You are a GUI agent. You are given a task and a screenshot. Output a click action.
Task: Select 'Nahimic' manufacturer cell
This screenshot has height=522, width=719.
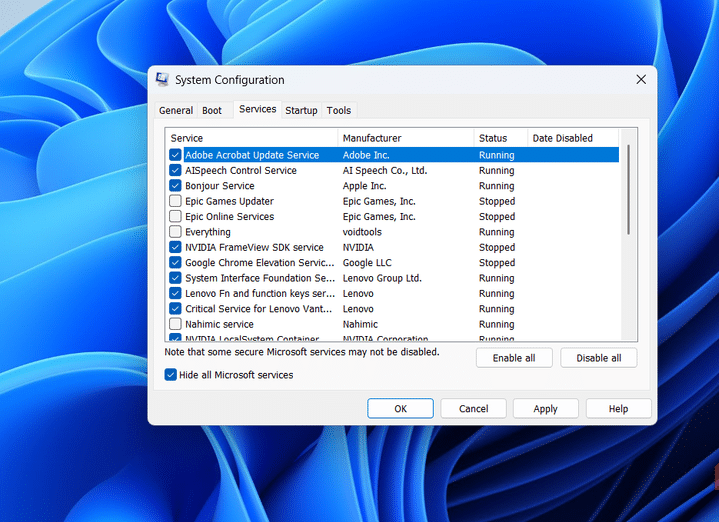click(x=360, y=324)
